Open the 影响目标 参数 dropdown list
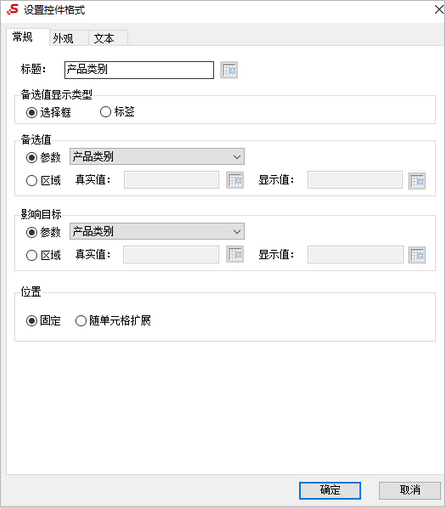Viewport: 445px width, 507px height. (157, 231)
